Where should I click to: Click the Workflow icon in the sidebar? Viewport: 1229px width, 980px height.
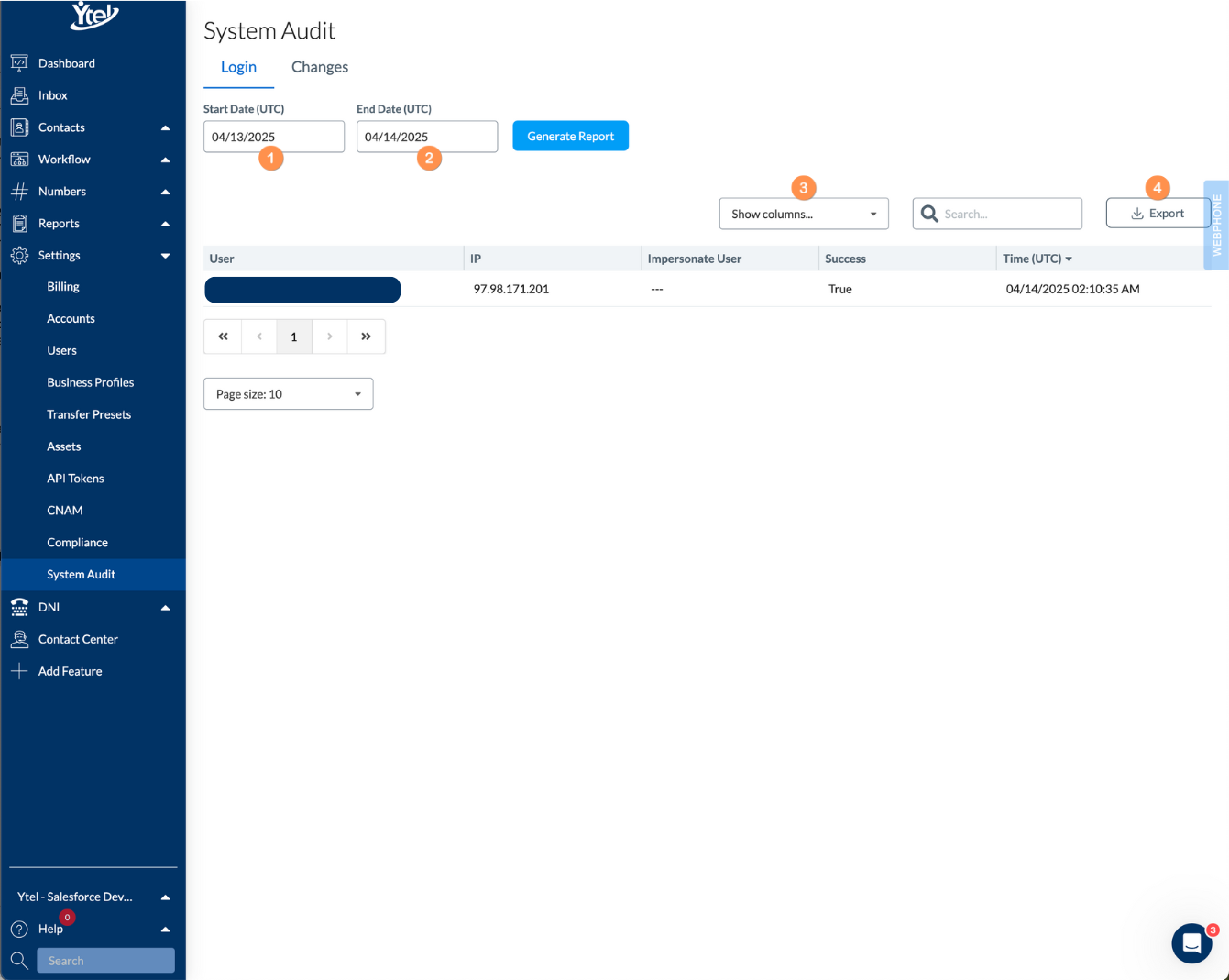click(x=19, y=160)
